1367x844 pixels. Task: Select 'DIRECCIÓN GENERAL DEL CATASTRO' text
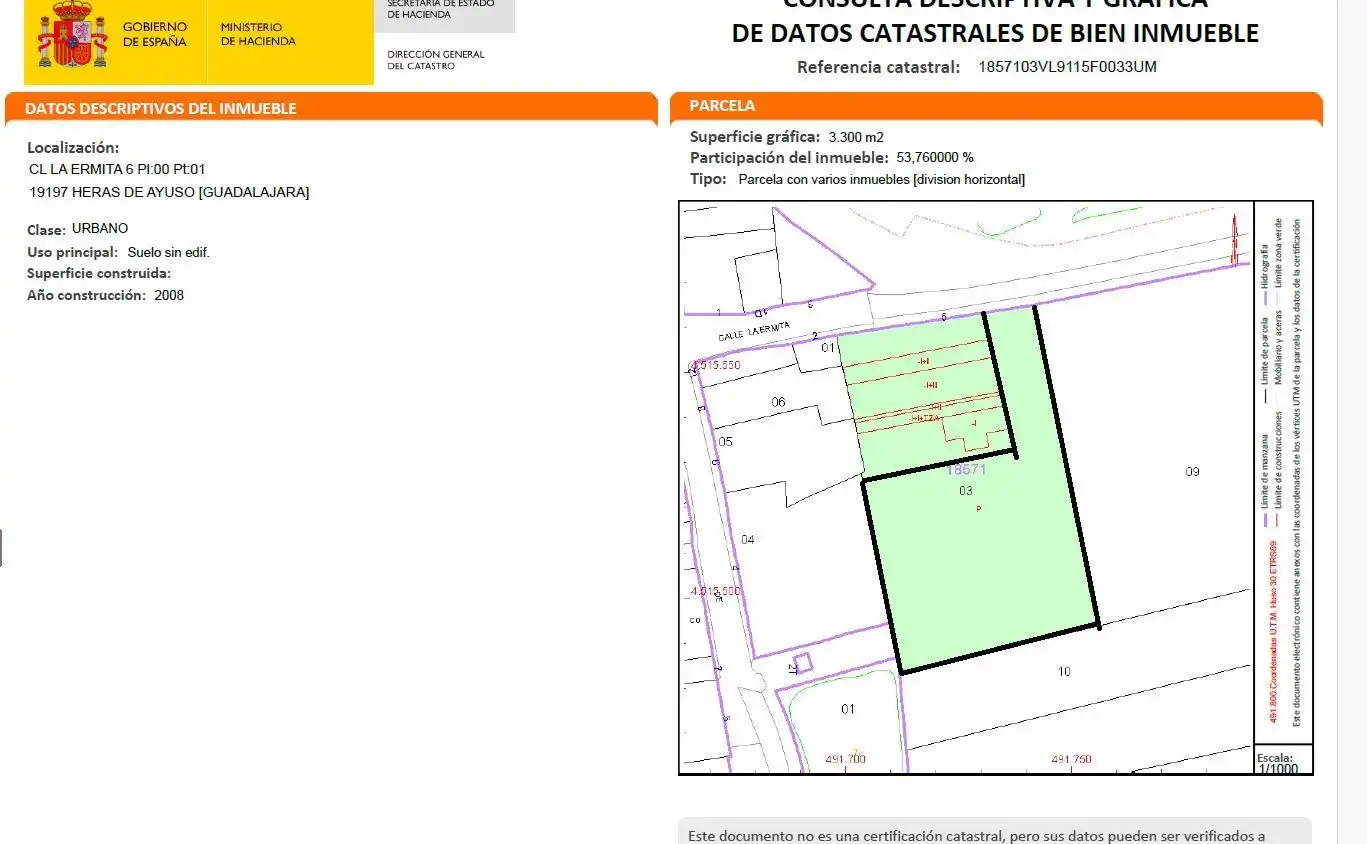coord(435,60)
